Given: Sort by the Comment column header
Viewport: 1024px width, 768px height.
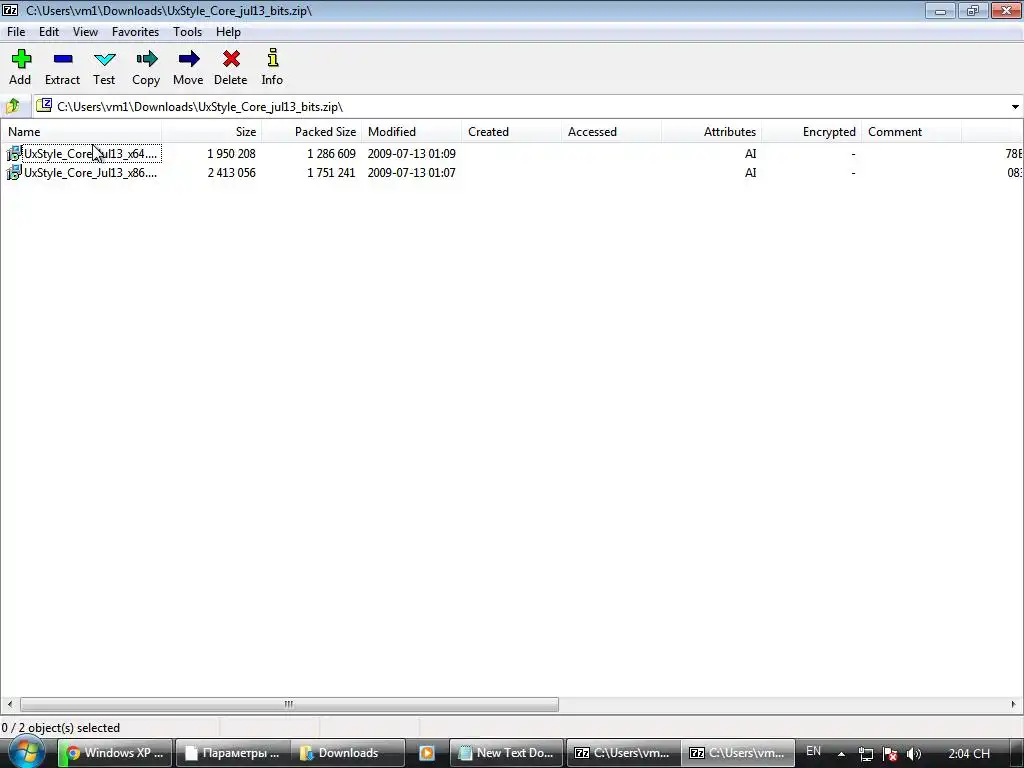Looking at the screenshot, I should [x=911, y=131].
